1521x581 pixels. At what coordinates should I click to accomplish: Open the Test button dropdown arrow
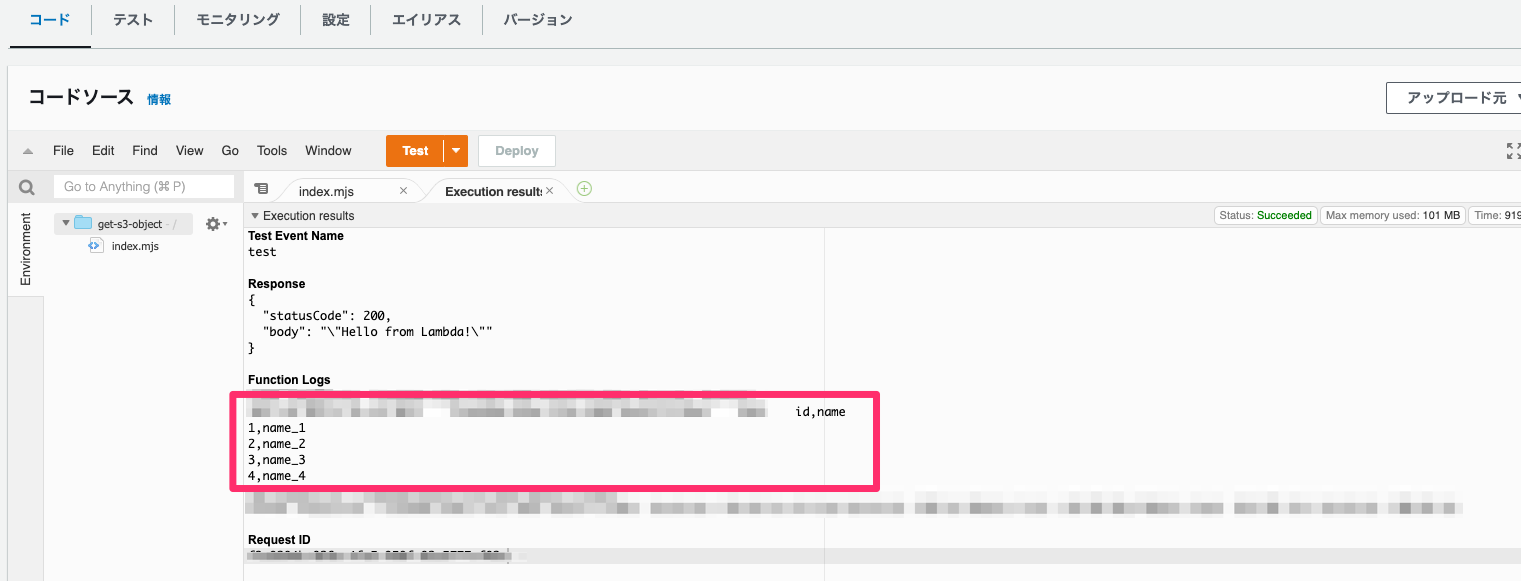coord(456,151)
